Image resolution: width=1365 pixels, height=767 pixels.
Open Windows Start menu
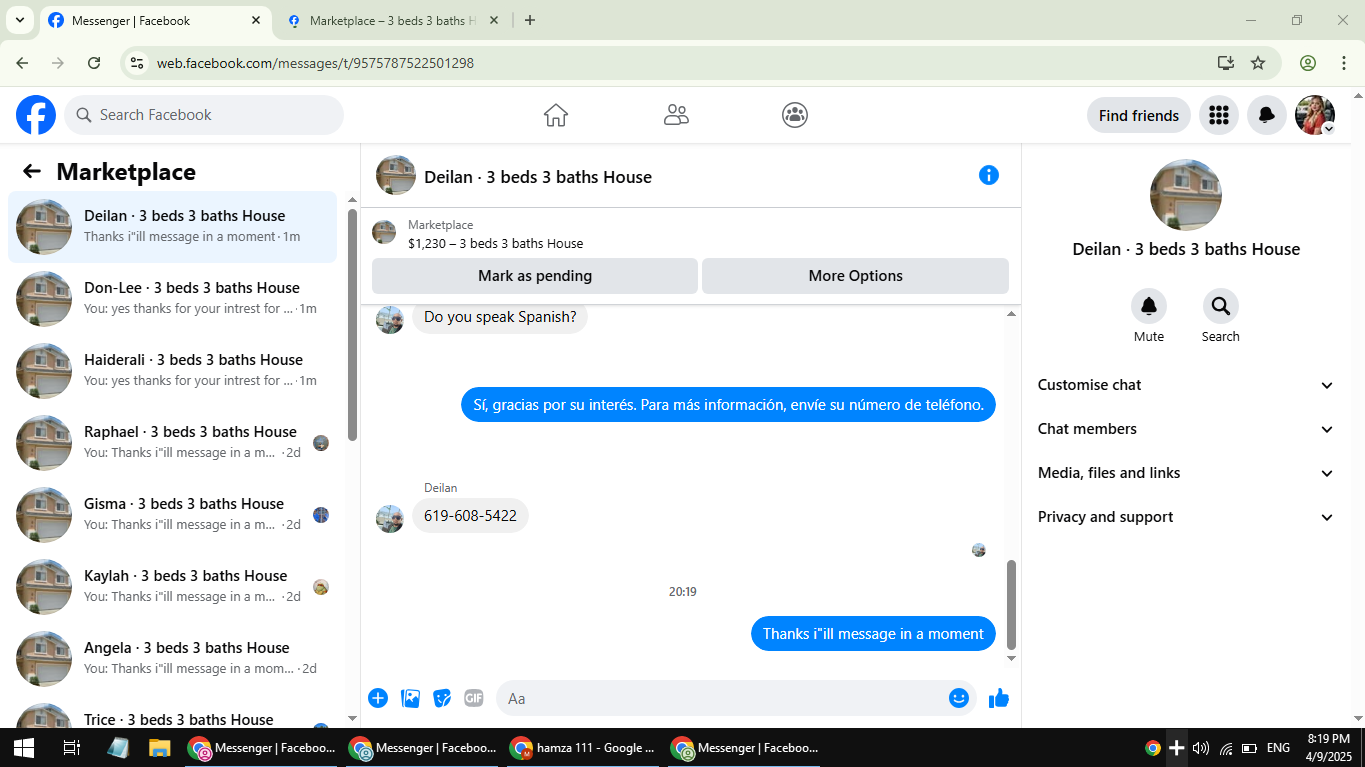click(24, 747)
